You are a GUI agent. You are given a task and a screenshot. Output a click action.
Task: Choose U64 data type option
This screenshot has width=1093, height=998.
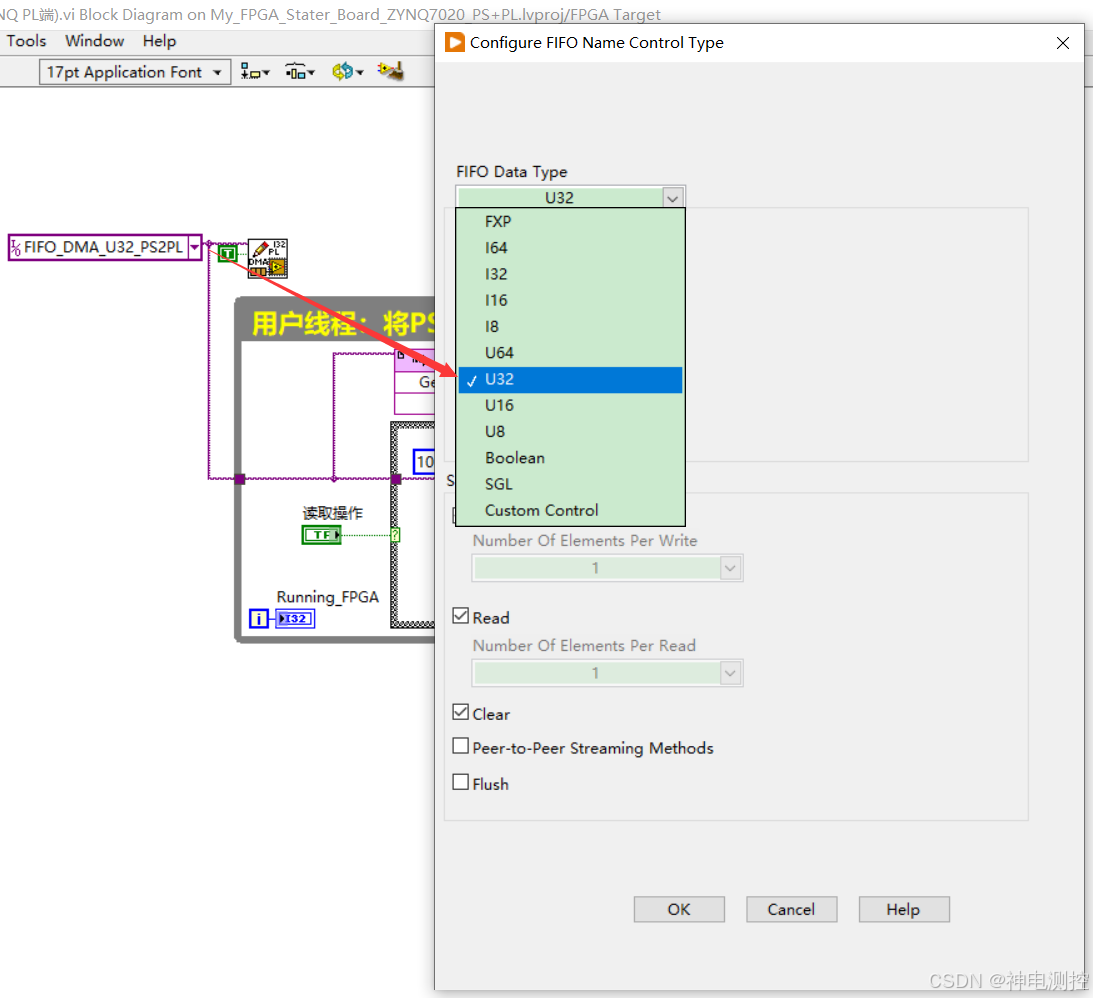point(570,353)
